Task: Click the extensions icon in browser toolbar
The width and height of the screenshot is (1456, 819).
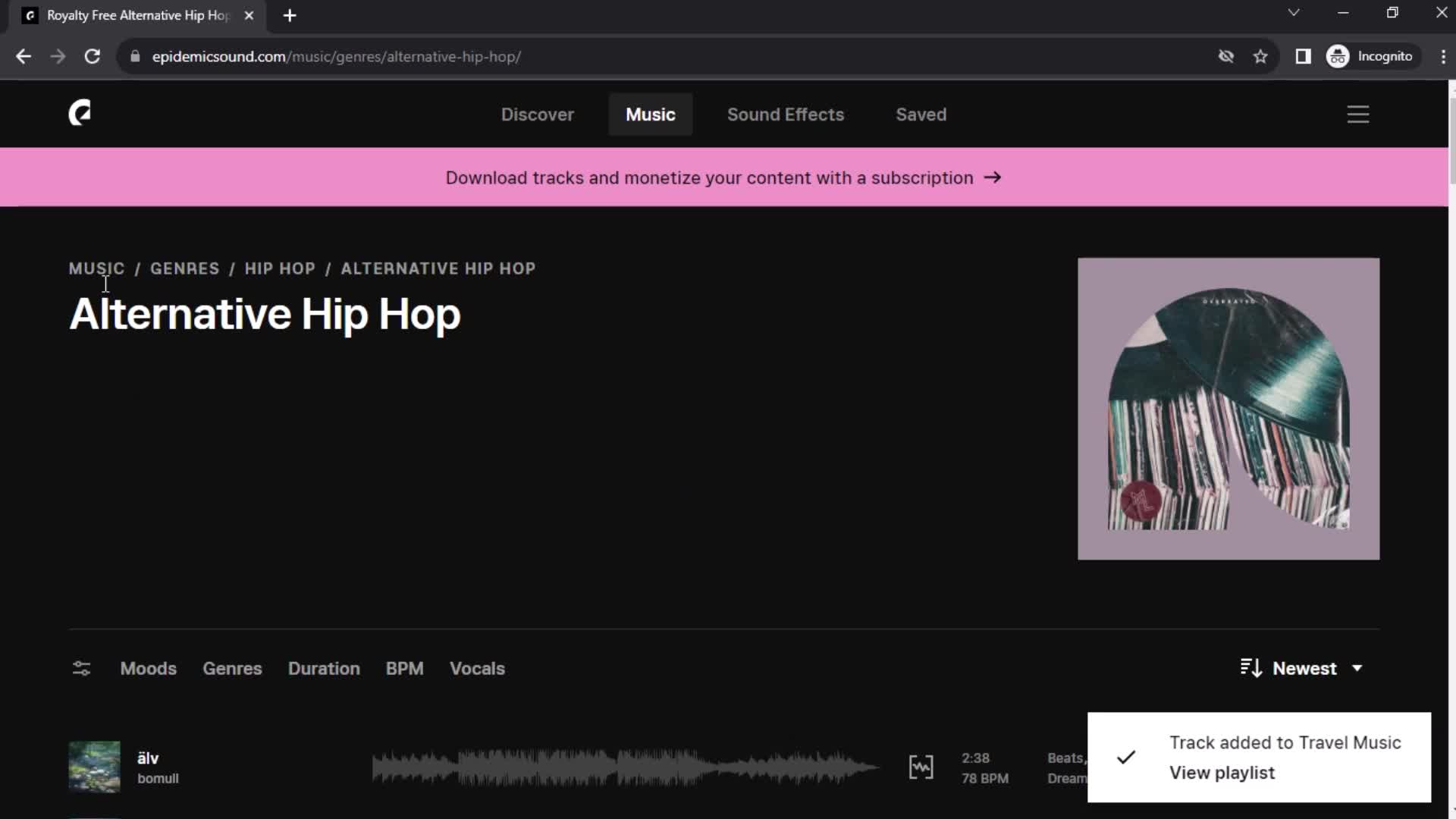Action: pos(1304,56)
